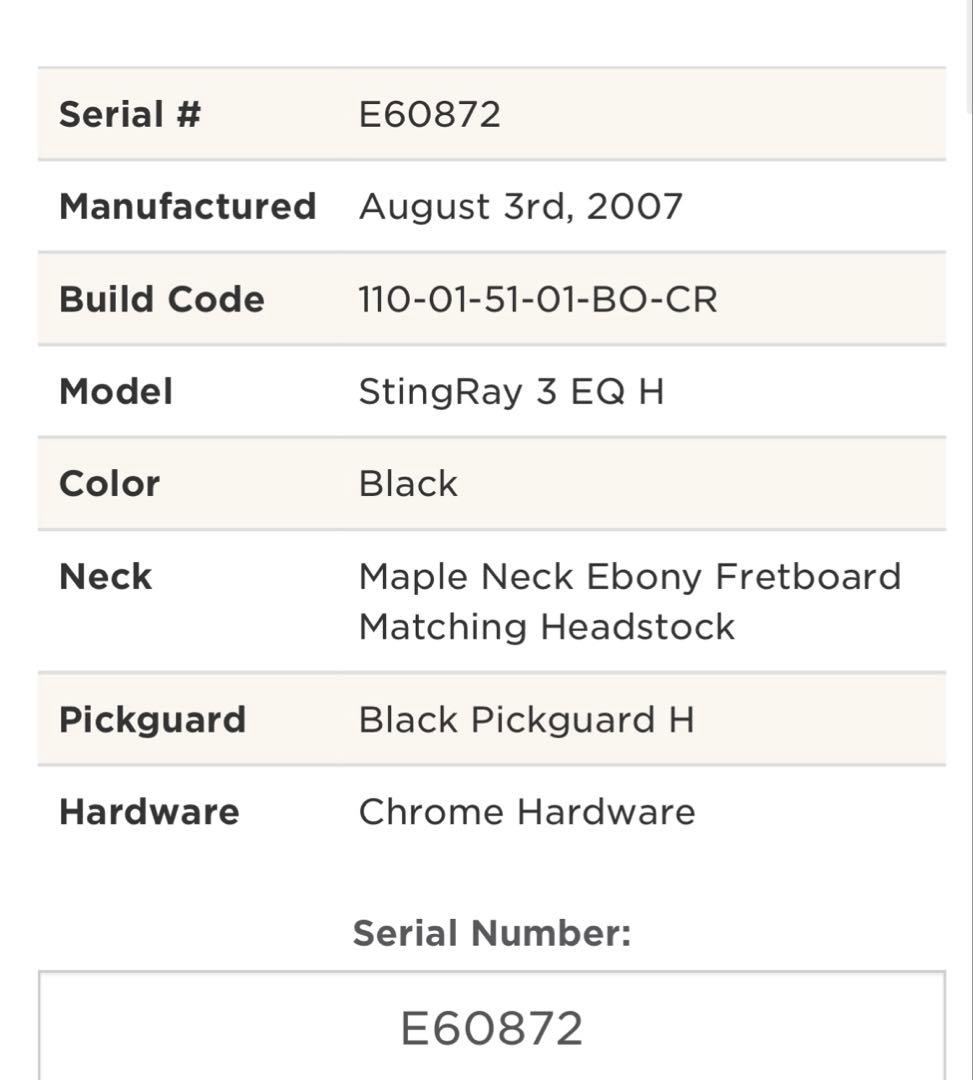Image resolution: width=973 pixels, height=1080 pixels.
Task: Select the "Chrome Hardware" value
Action: [x=527, y=811]
